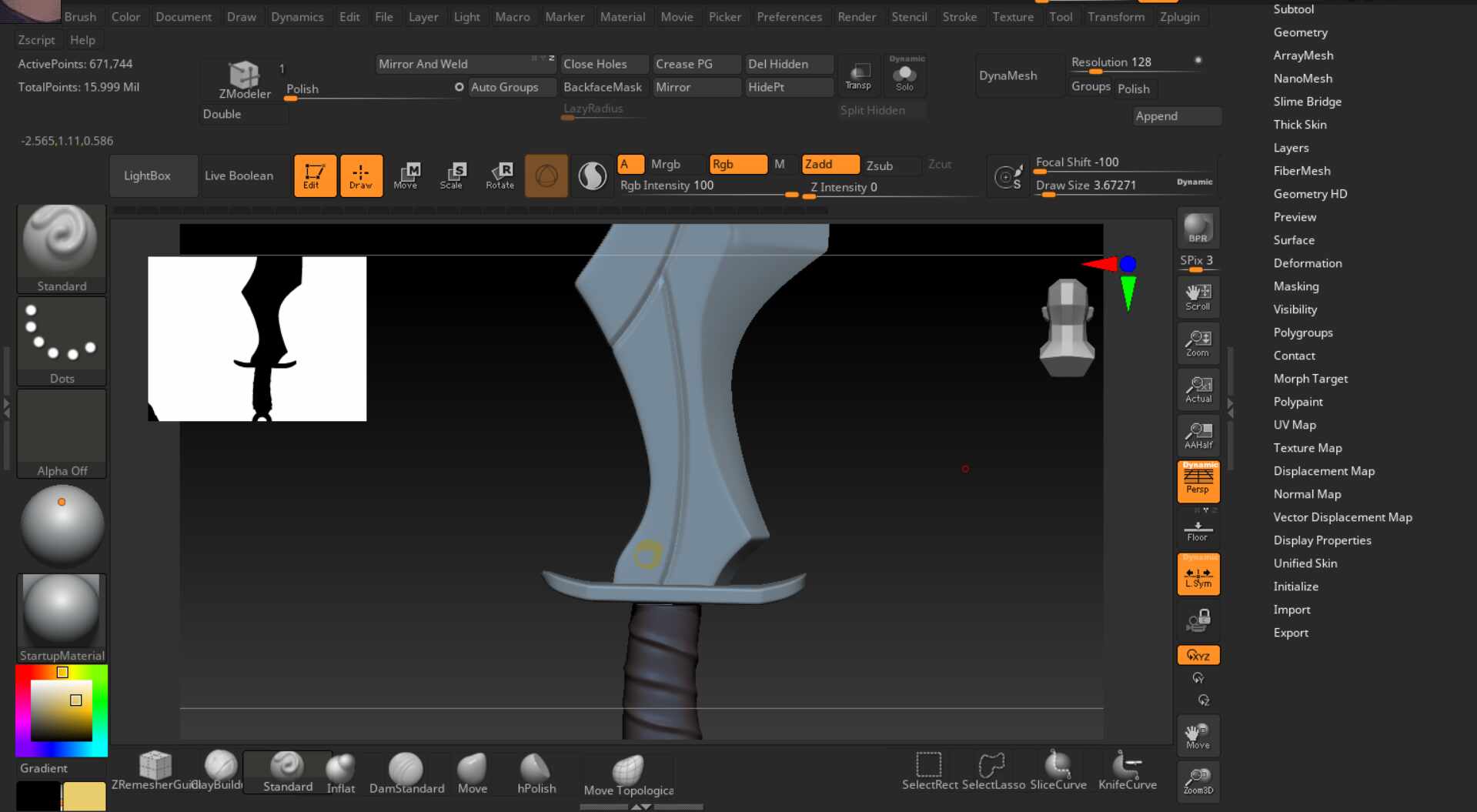Screen dimensions: 1477x812
Task: Click the DynaMesh button
Action: coord(1008,75)
